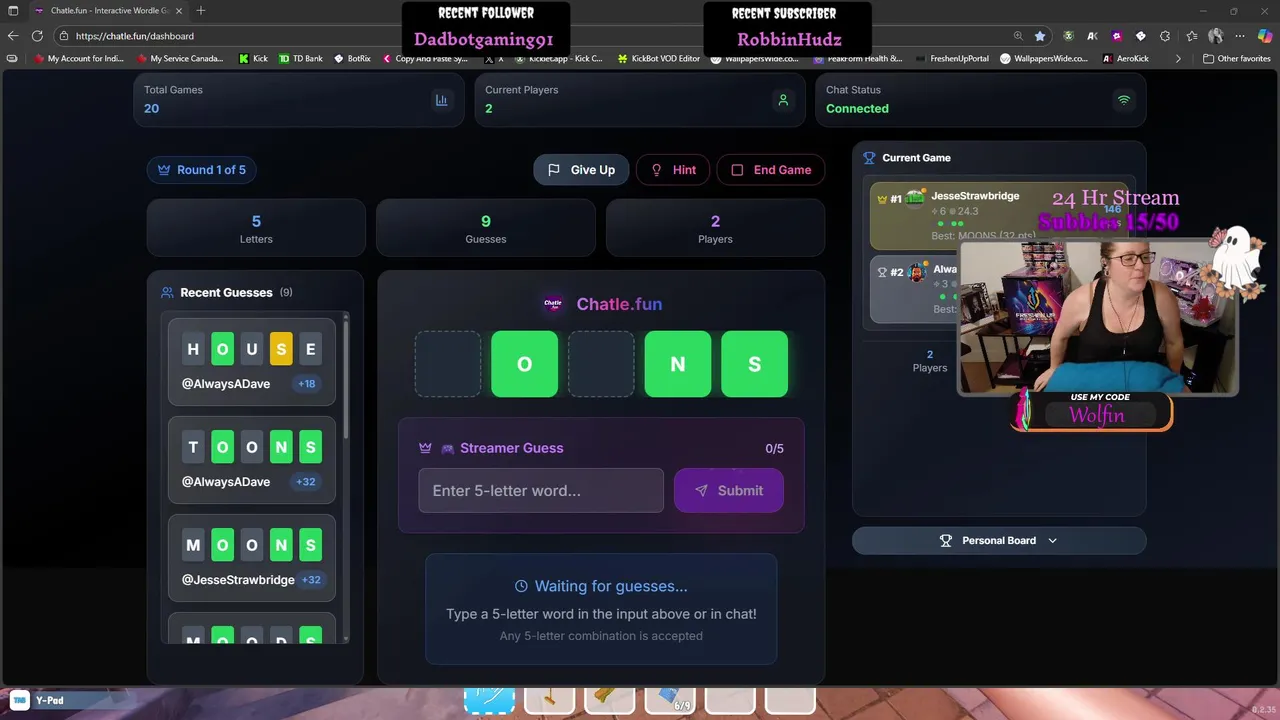Click the AeroKick bookmark icon
This screenshot has height=720, width=1280.
coord(1108,58)
